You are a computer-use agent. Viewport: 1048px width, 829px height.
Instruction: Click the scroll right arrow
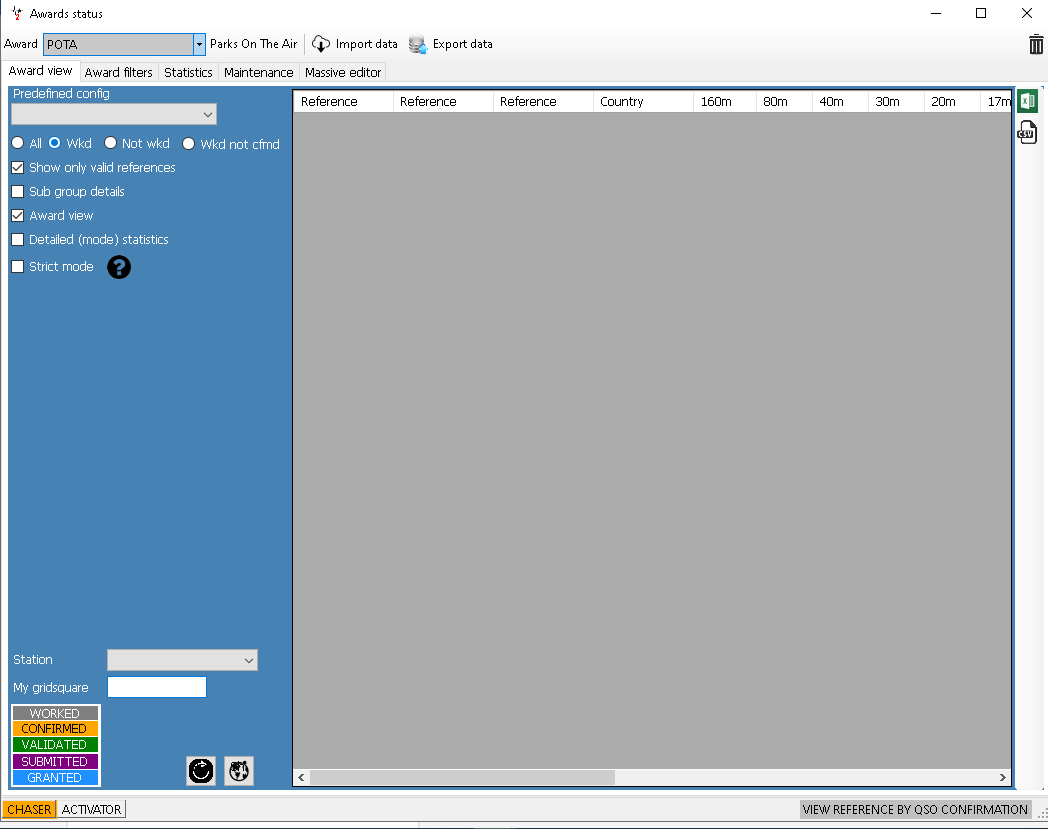pos(1003,778)
